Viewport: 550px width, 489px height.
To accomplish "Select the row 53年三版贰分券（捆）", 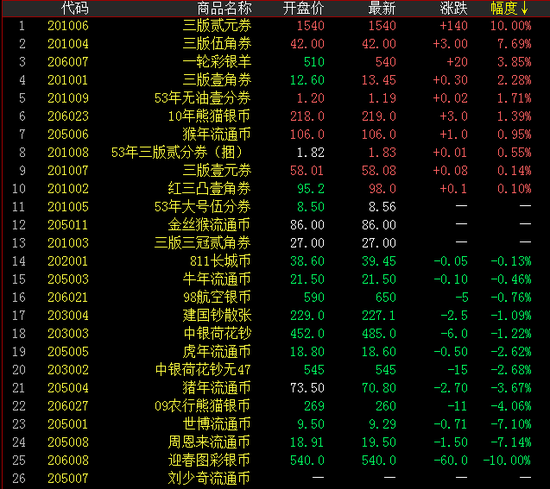I will tap(276, 153).
